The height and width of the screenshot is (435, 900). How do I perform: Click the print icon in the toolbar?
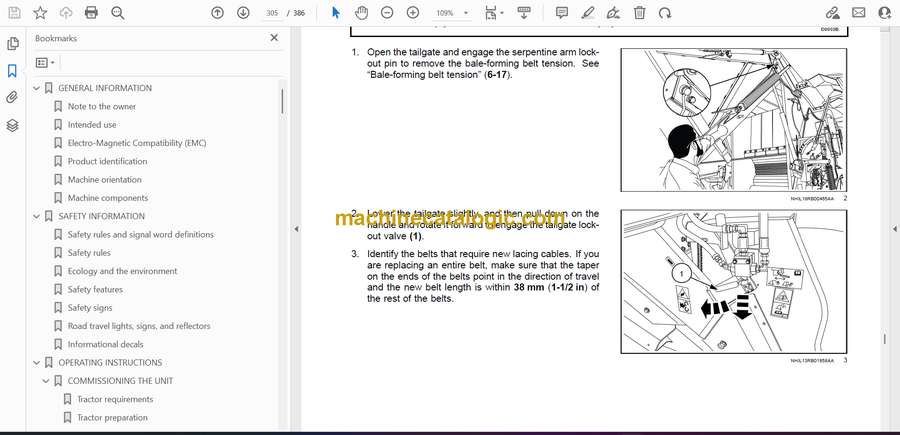[x=92, y=13]
